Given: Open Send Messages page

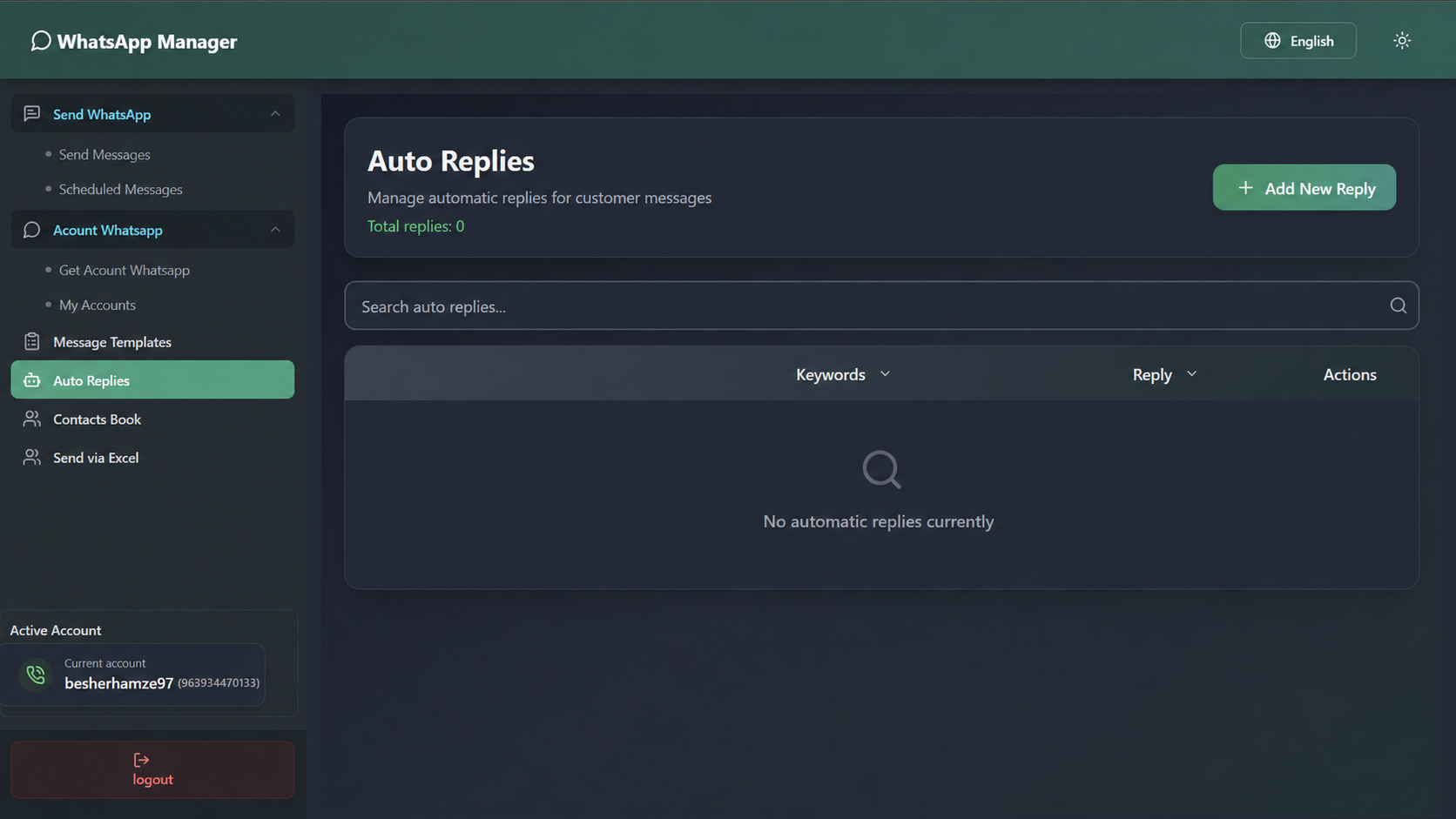Looking at the screenshot, I should (104, 155).
